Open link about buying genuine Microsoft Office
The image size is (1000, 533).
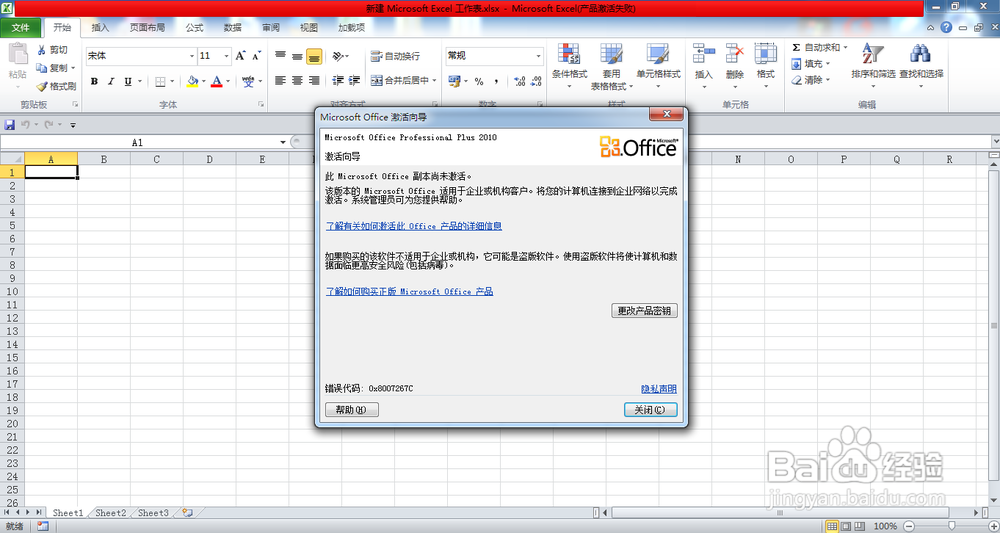(x=409, y=291)
